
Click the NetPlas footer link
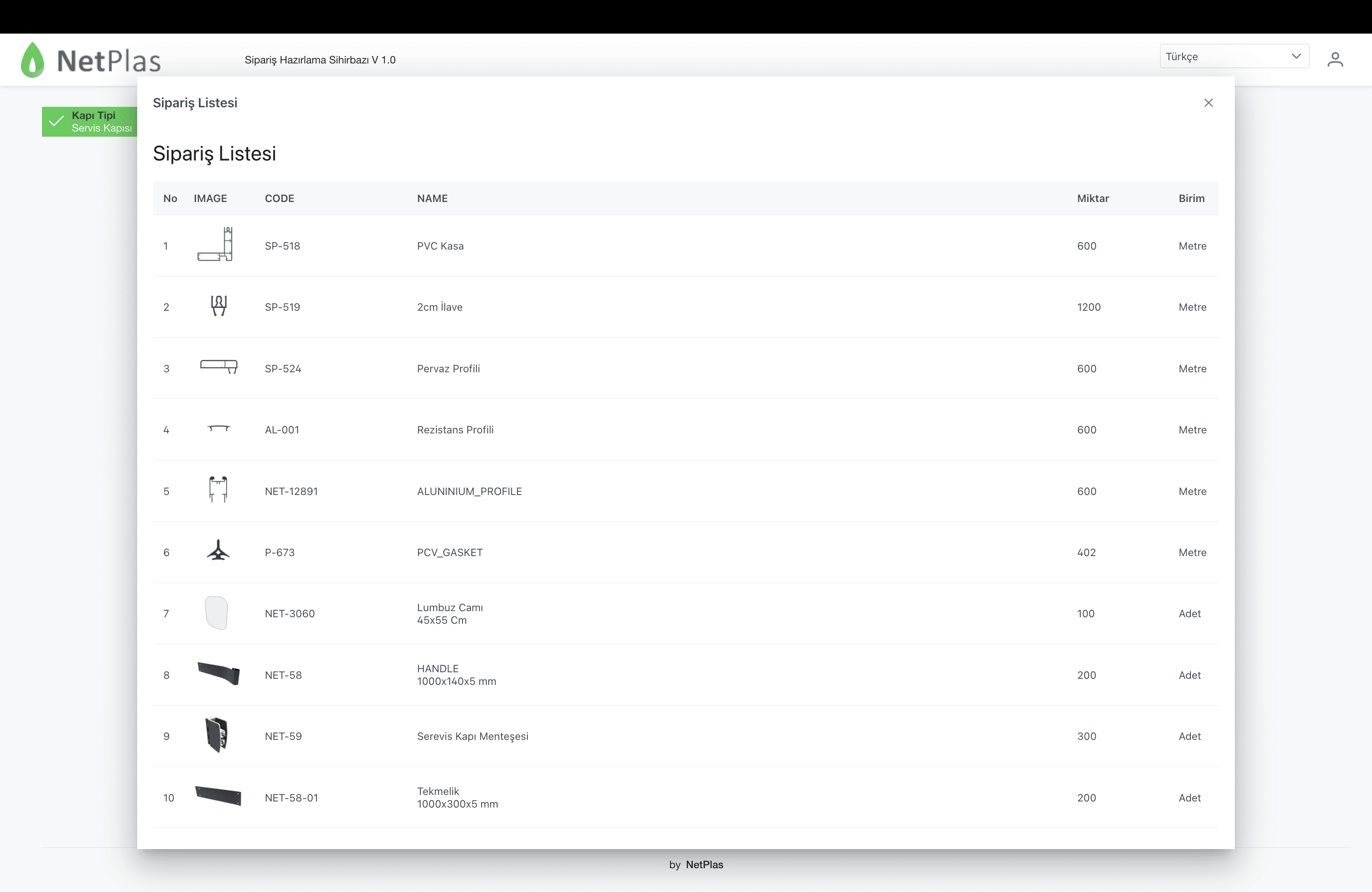(x=704, y=864)
